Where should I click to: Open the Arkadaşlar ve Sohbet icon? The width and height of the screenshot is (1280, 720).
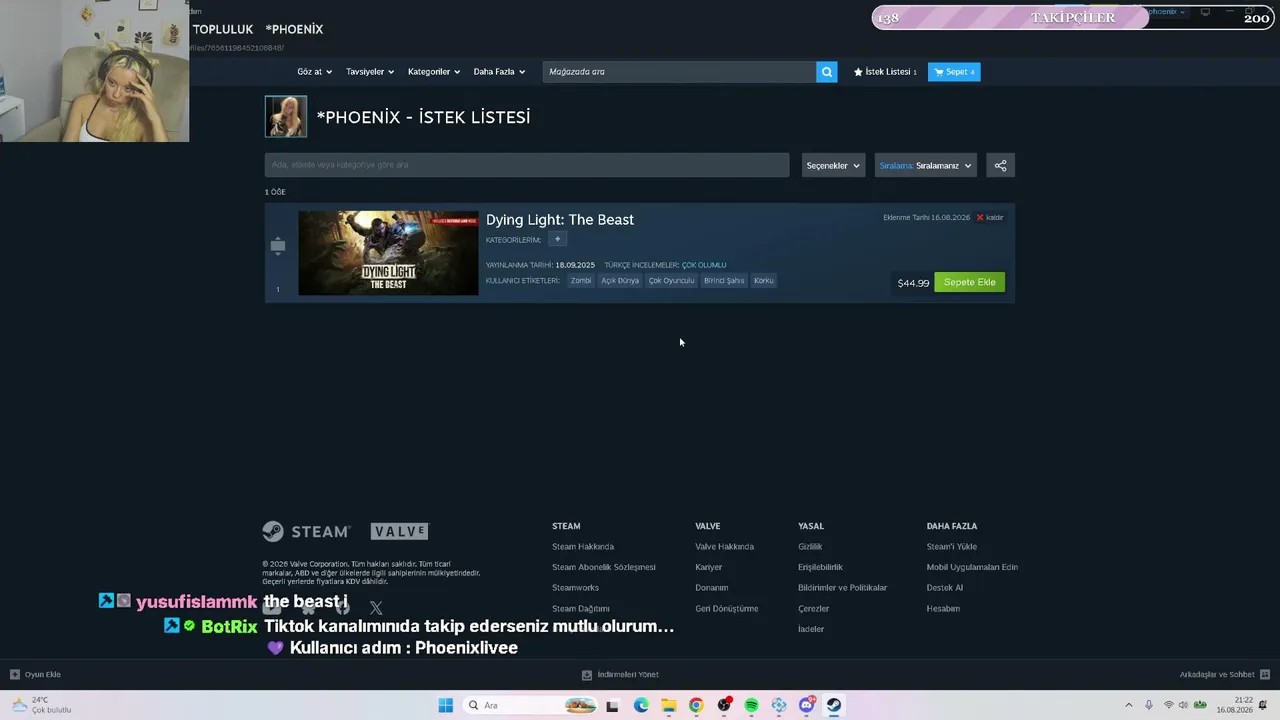(1265, 674)
